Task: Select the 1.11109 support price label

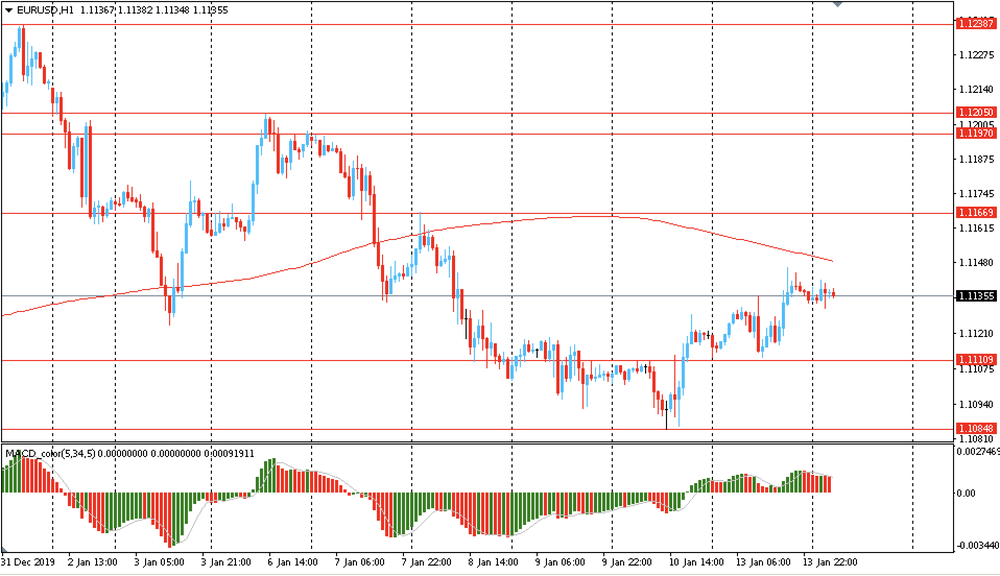Action: point(975,360)
